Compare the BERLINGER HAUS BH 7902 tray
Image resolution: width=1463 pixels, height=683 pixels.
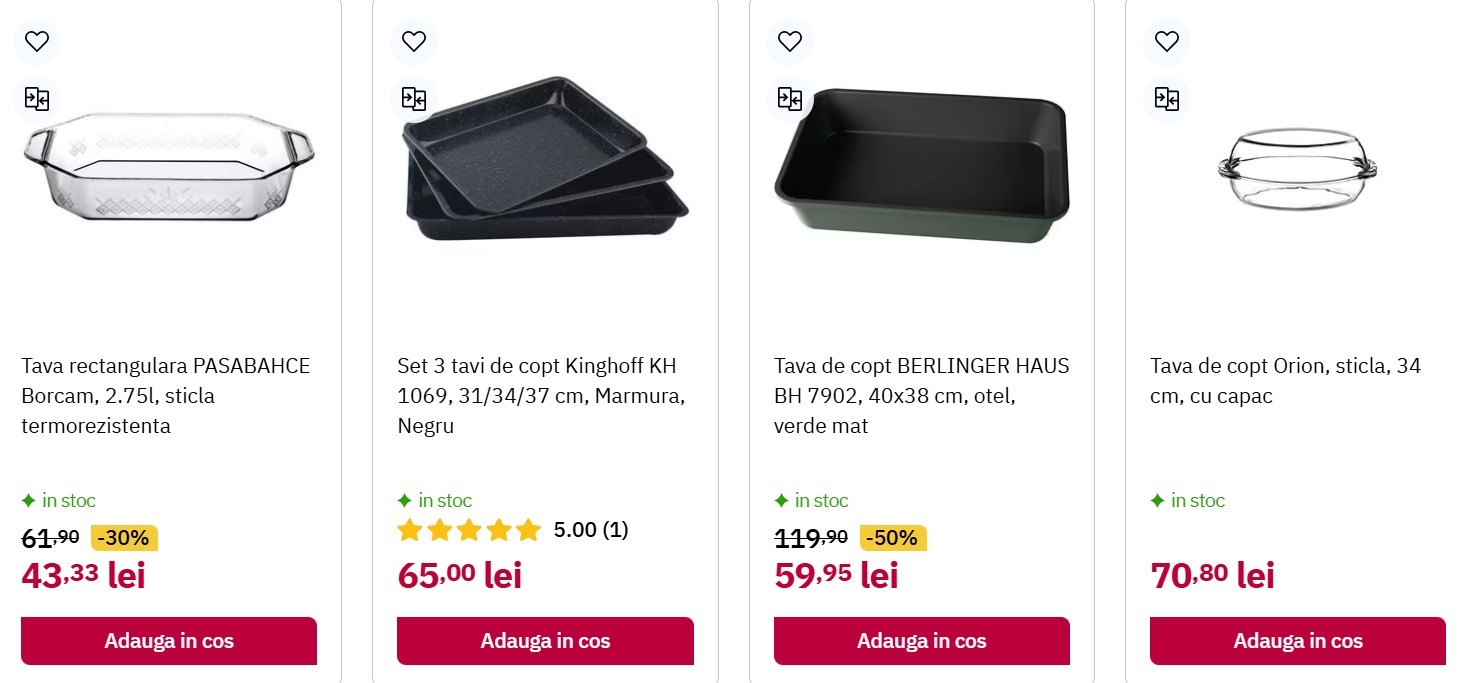coord(790,98)
